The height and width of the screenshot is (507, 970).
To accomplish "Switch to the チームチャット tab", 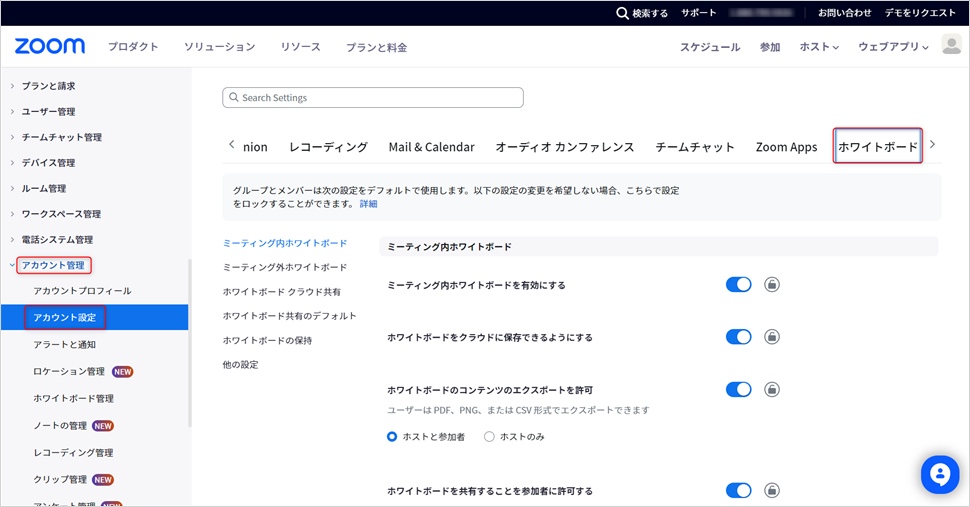I will pos(695,147).
